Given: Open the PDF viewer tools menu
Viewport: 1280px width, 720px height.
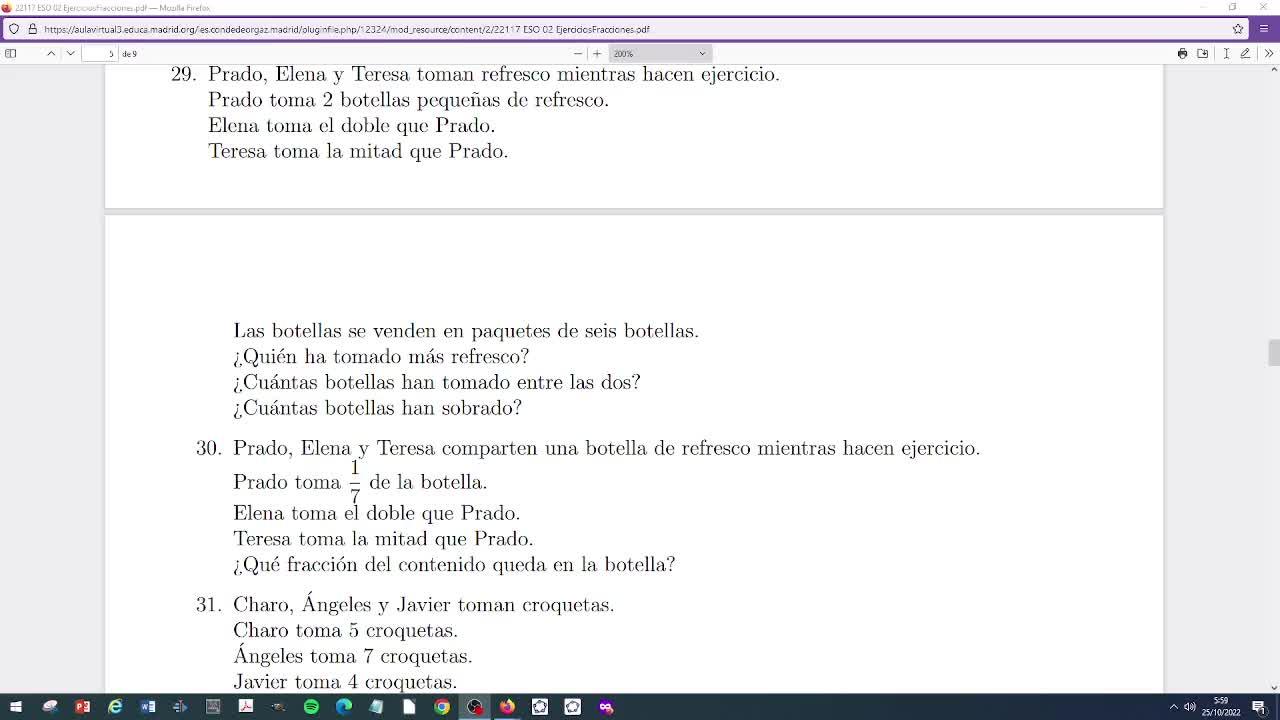Looking at the screenshot, I should pyautogui.click(x=1269, y=53).
